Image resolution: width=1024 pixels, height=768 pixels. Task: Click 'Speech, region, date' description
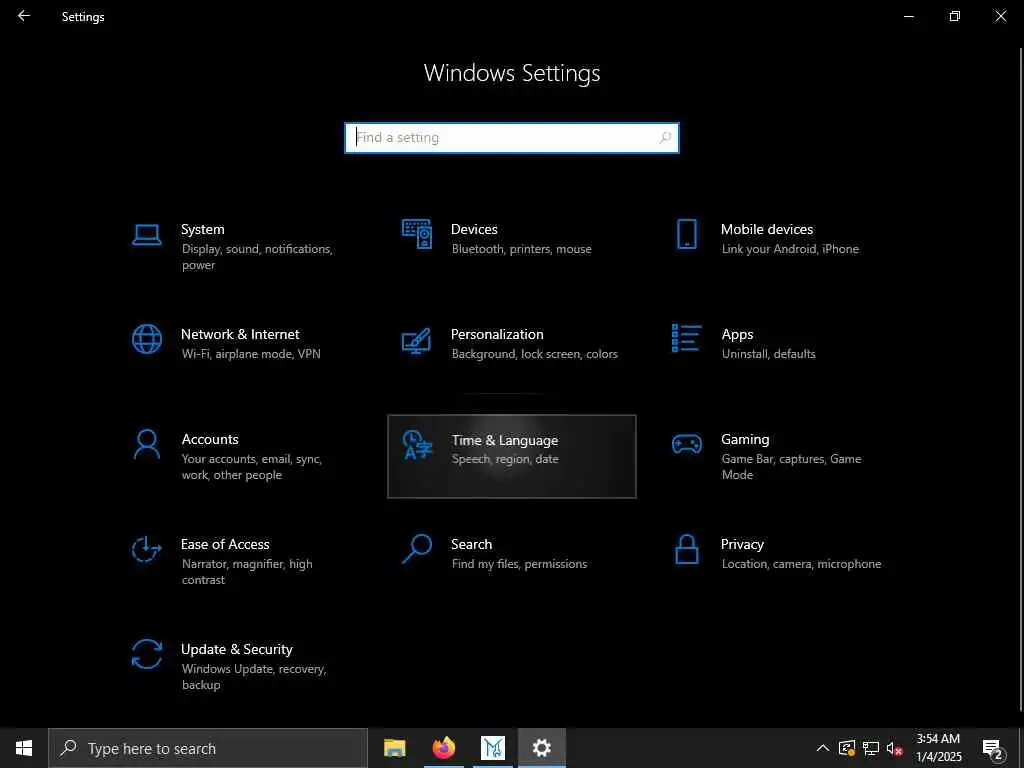point(505,459)
